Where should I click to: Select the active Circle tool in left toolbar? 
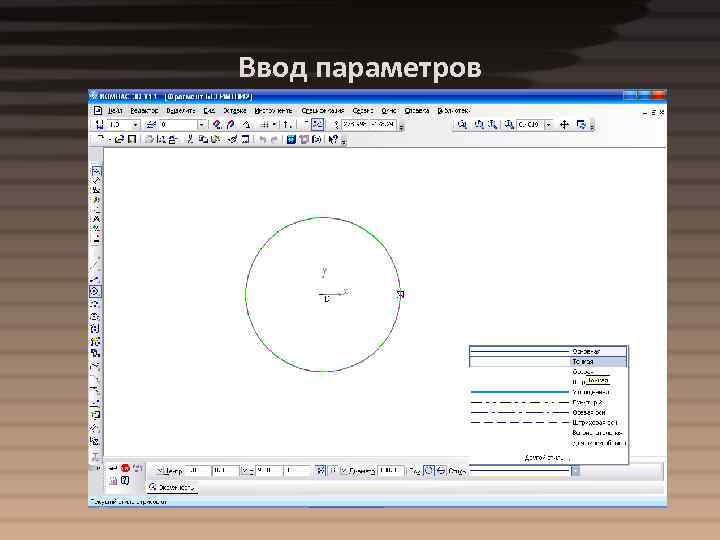95,291
